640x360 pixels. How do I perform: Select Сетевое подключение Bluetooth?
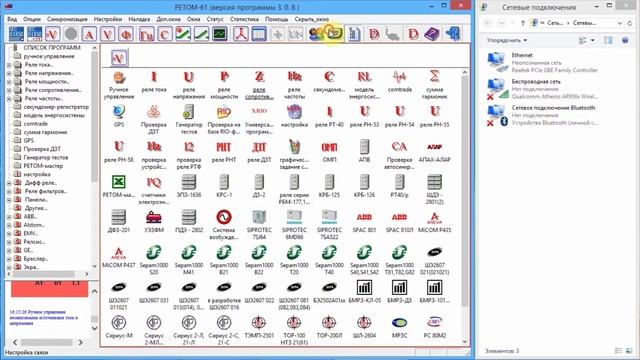pos(543,115)
